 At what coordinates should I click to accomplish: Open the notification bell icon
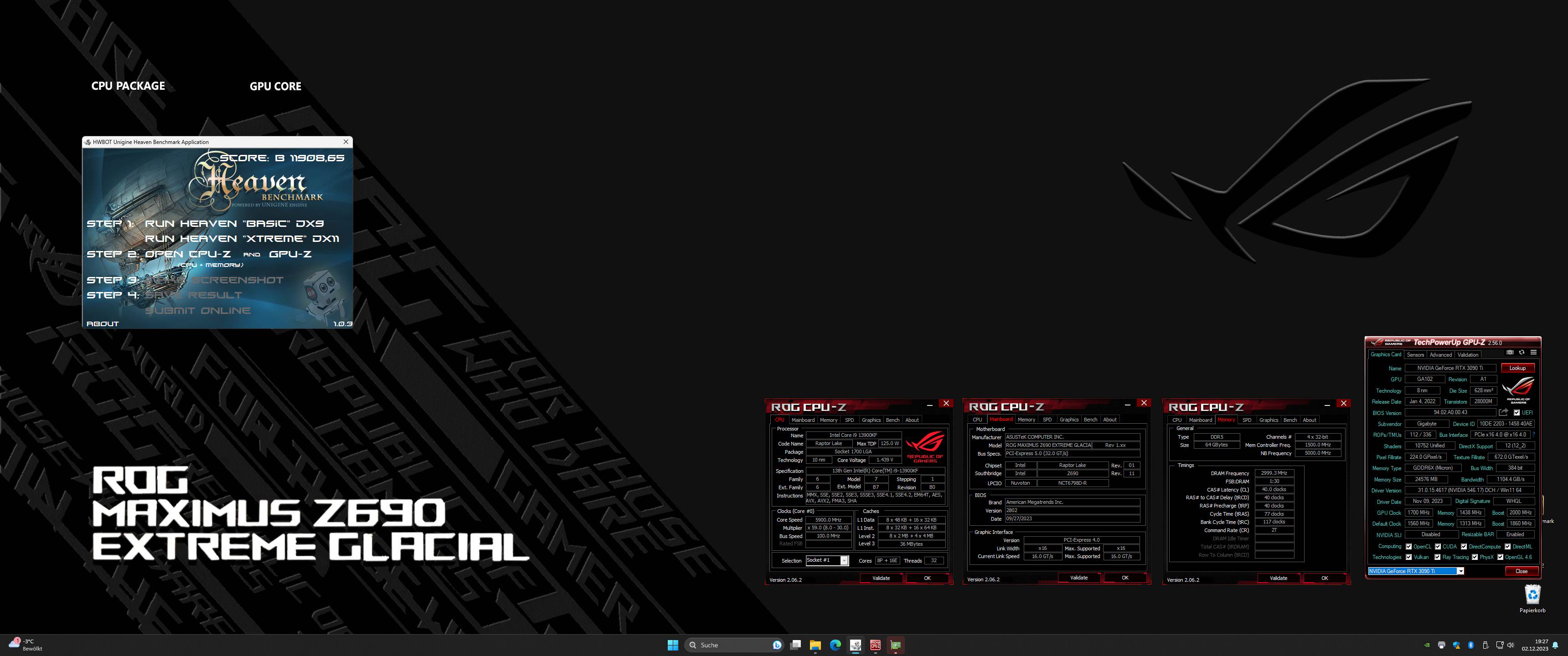1555,645
